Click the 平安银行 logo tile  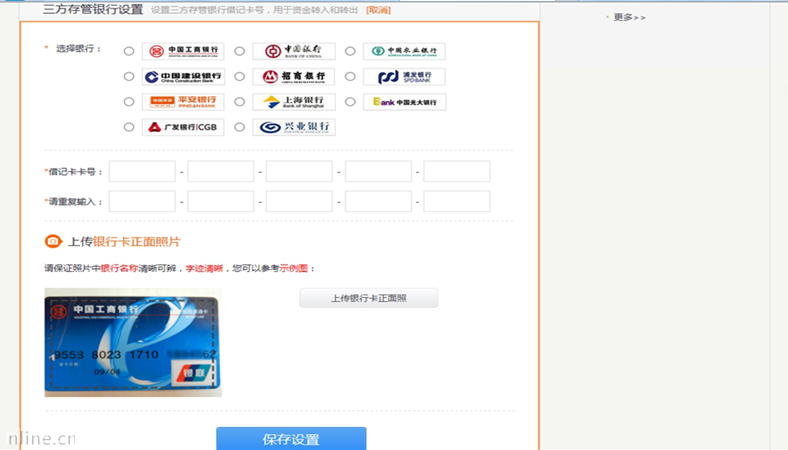click(x=183, y=102)
